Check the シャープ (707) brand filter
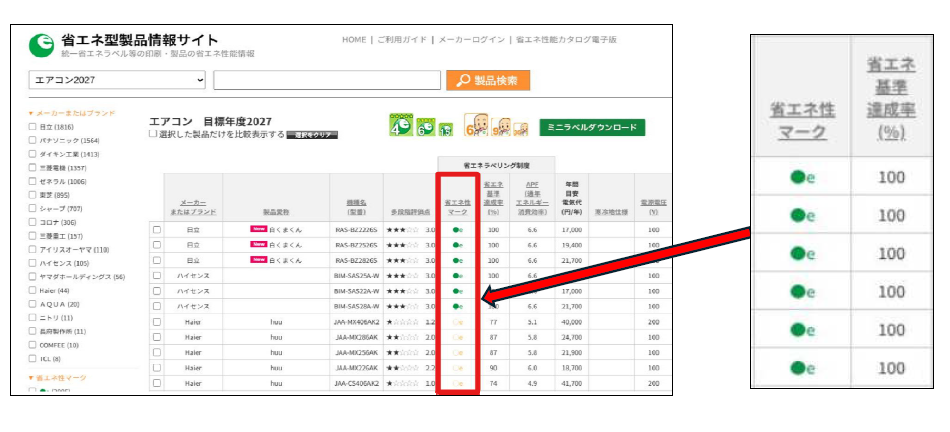The width and height of the screenshot is (950, 432). (33, 208)
